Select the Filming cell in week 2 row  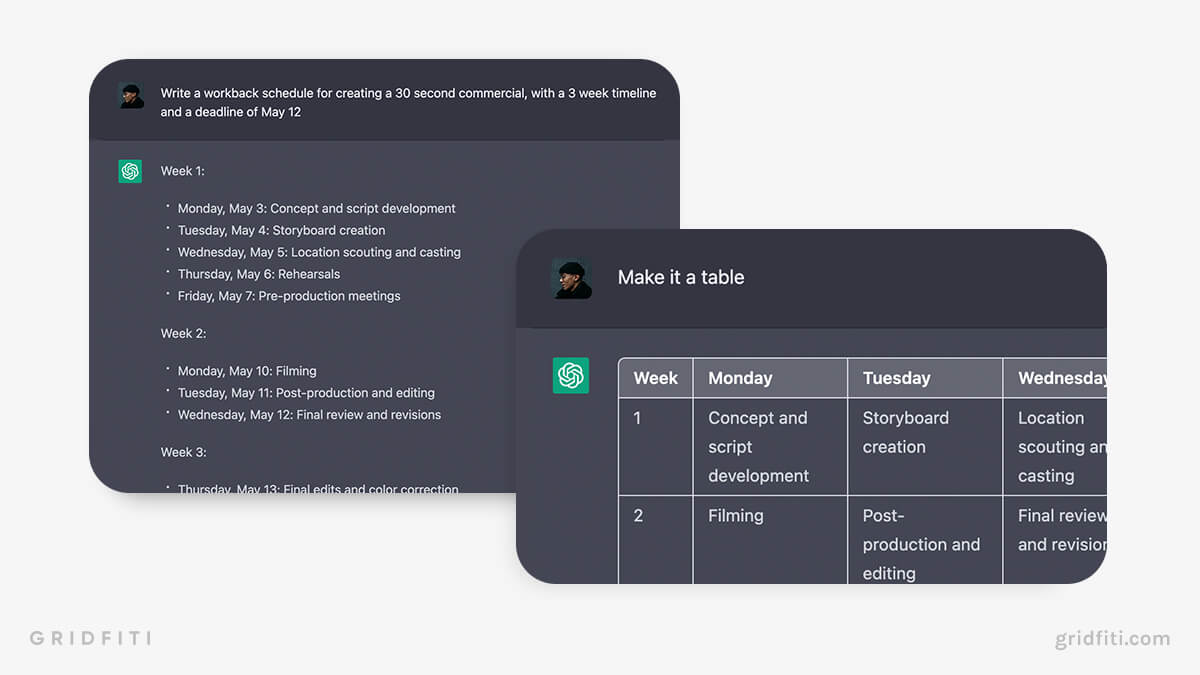tap(770, 540)
